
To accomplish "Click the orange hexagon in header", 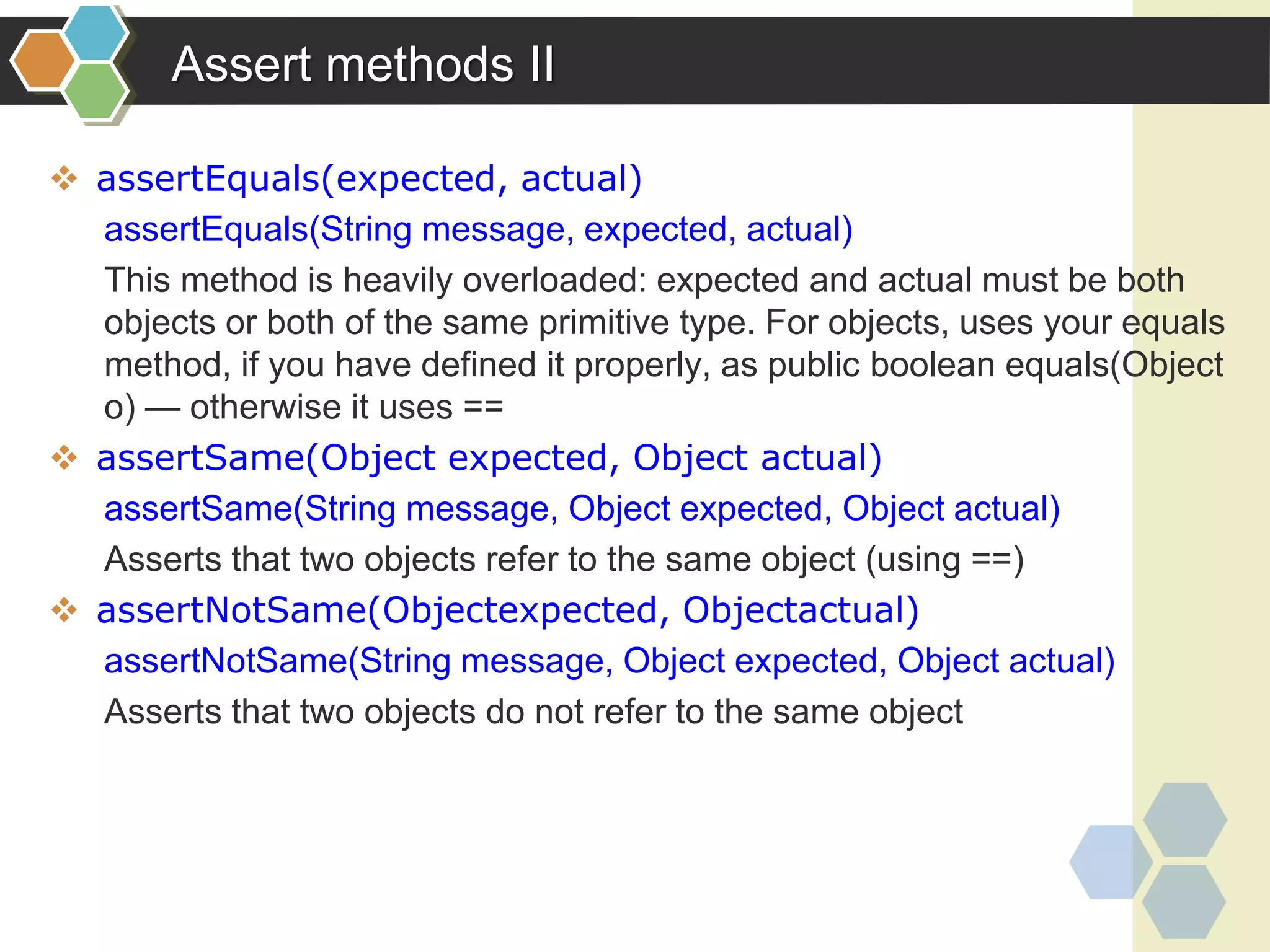I will coord(43,61).
